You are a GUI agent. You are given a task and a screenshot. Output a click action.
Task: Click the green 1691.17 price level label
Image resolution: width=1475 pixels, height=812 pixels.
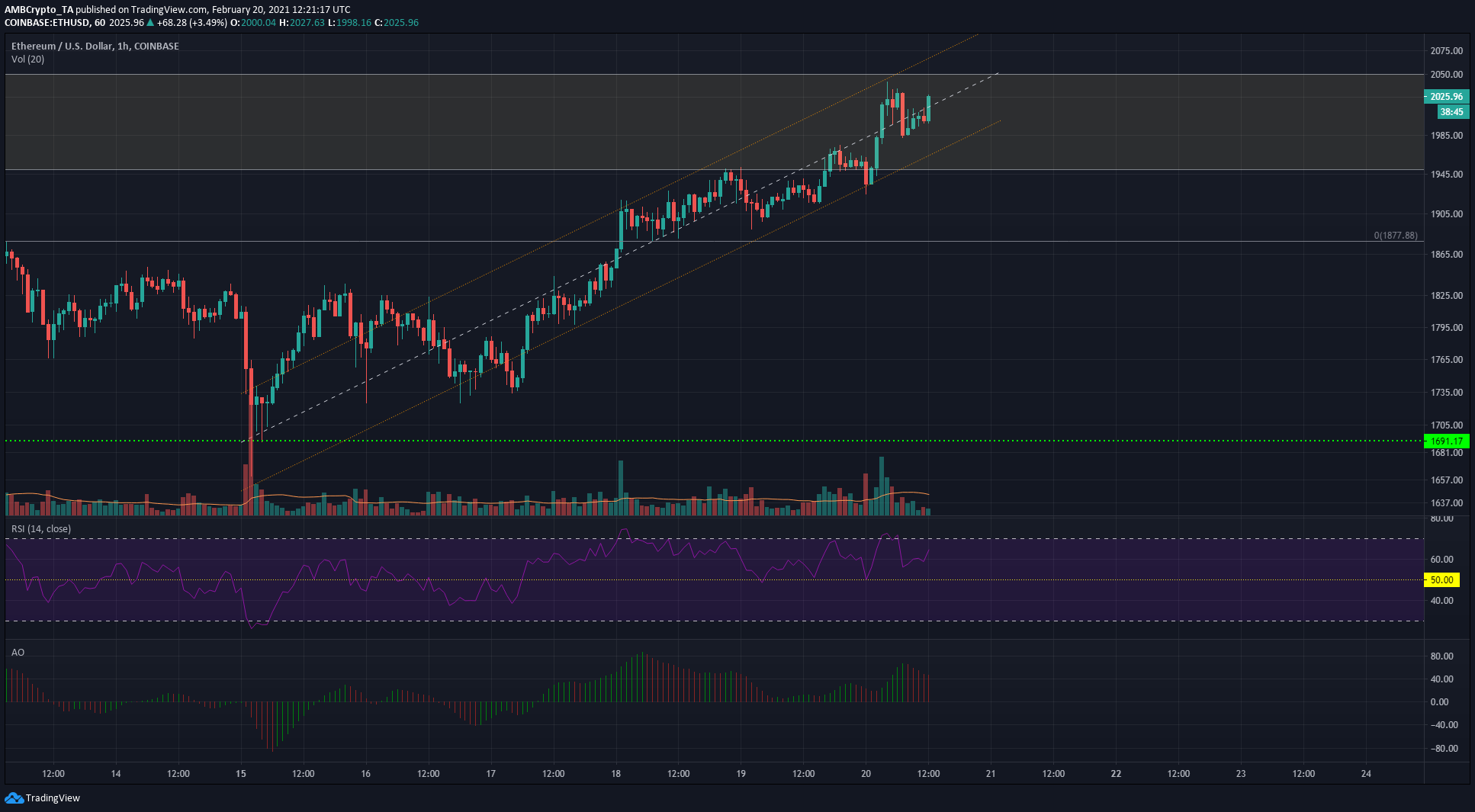pyautogui.click(x=1446, y=441)
